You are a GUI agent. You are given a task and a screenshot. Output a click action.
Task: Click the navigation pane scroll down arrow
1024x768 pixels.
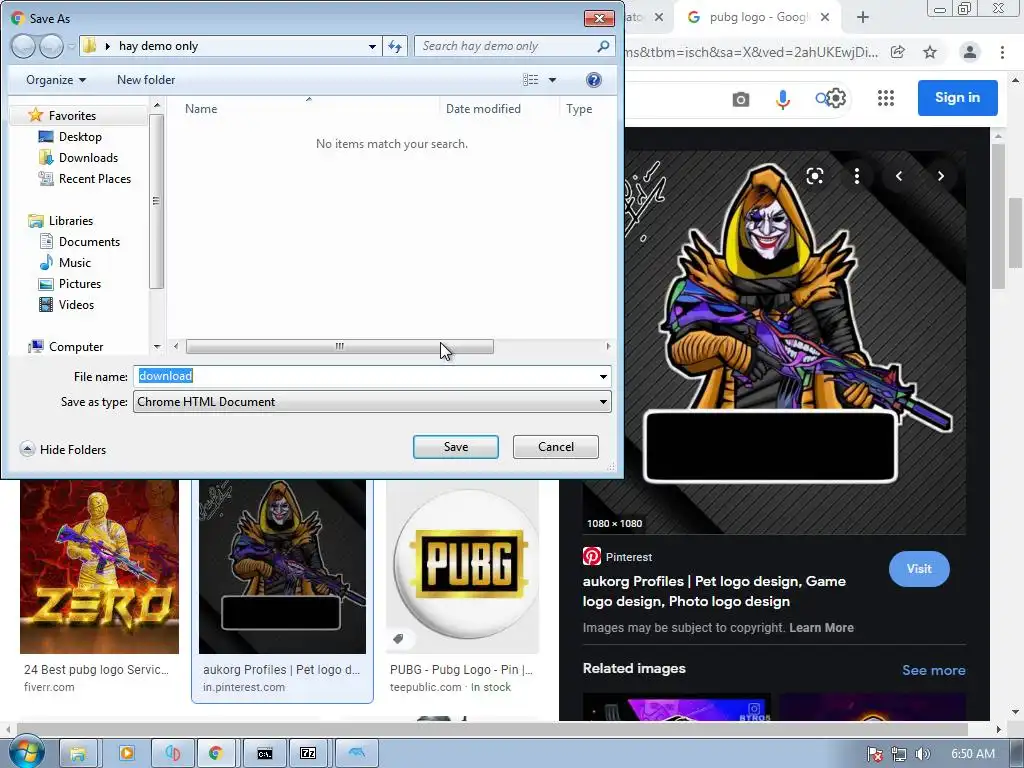pyautogui.click(x=157, y=347)
